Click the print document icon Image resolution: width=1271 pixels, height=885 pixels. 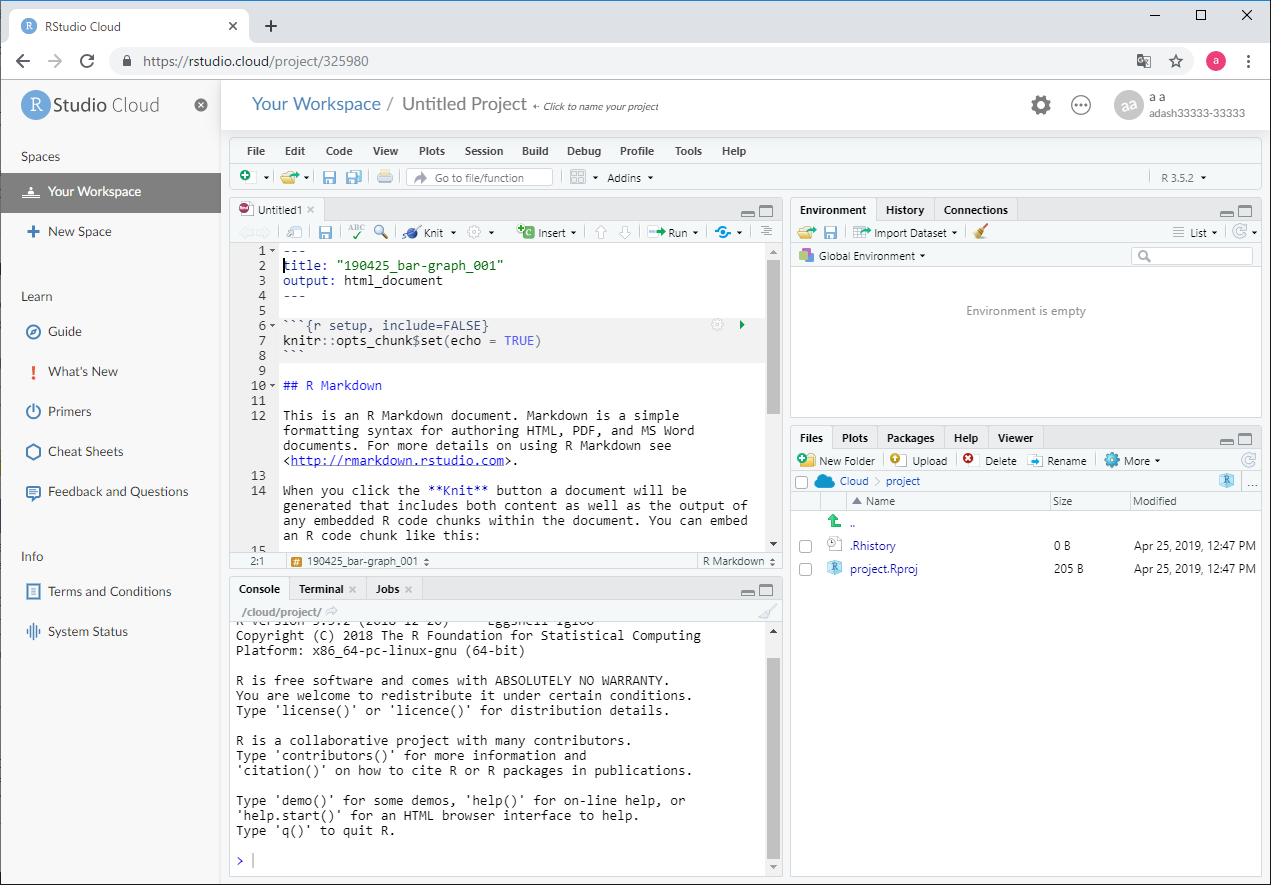385,178
